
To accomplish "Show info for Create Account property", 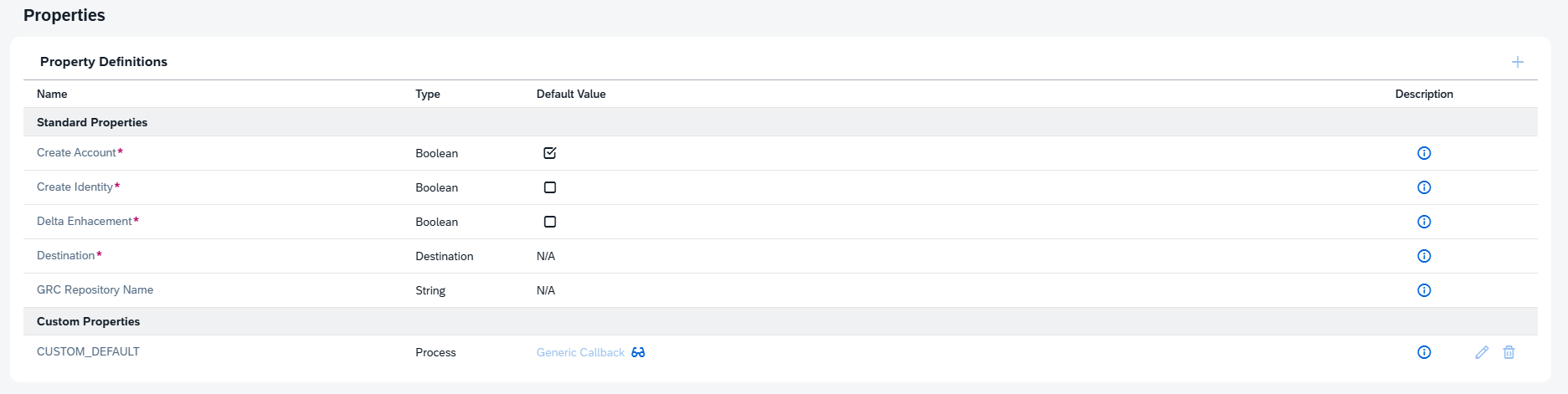I will click(x=1423, y=153).
